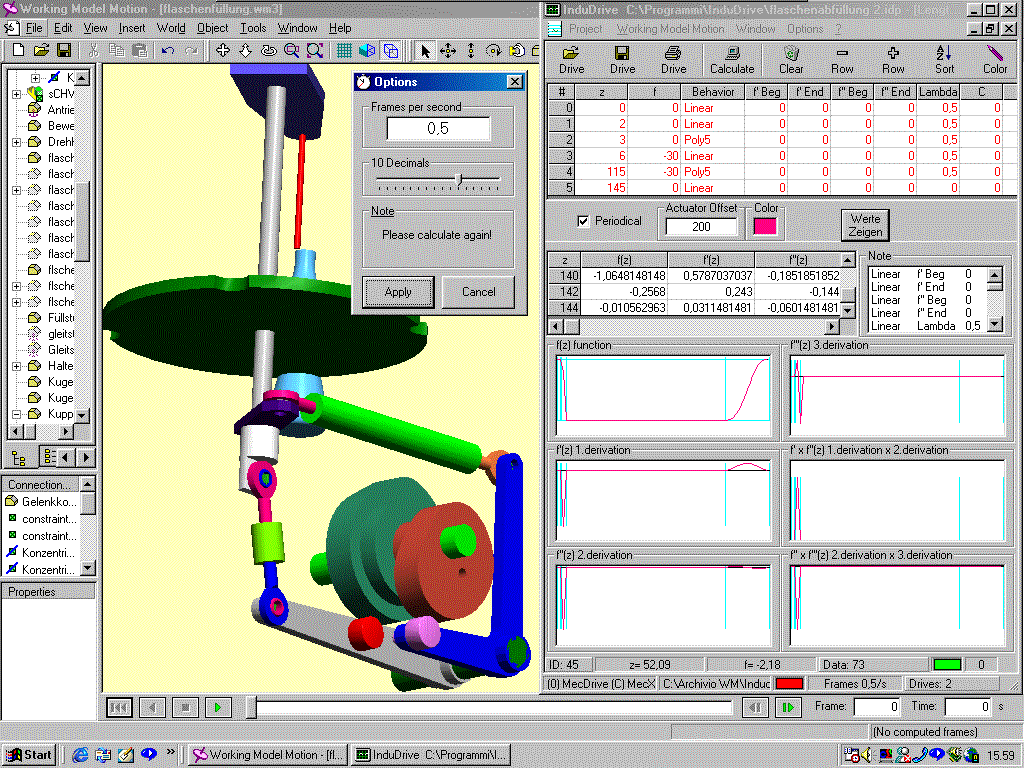
Task: Switch to Working Model Motion taskbar button
Action: 268,755
